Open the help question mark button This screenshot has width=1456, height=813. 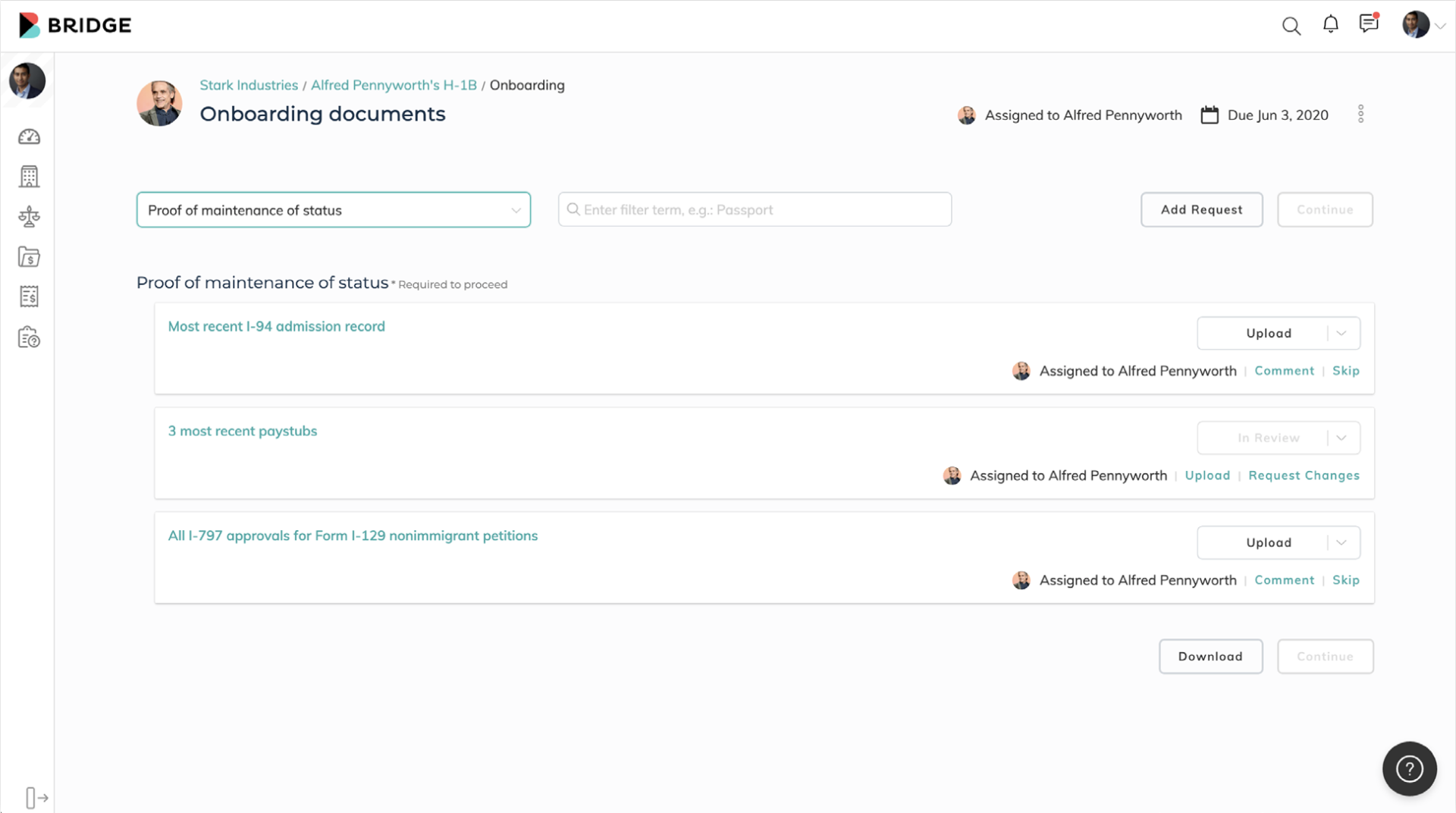pos(1409,768)
